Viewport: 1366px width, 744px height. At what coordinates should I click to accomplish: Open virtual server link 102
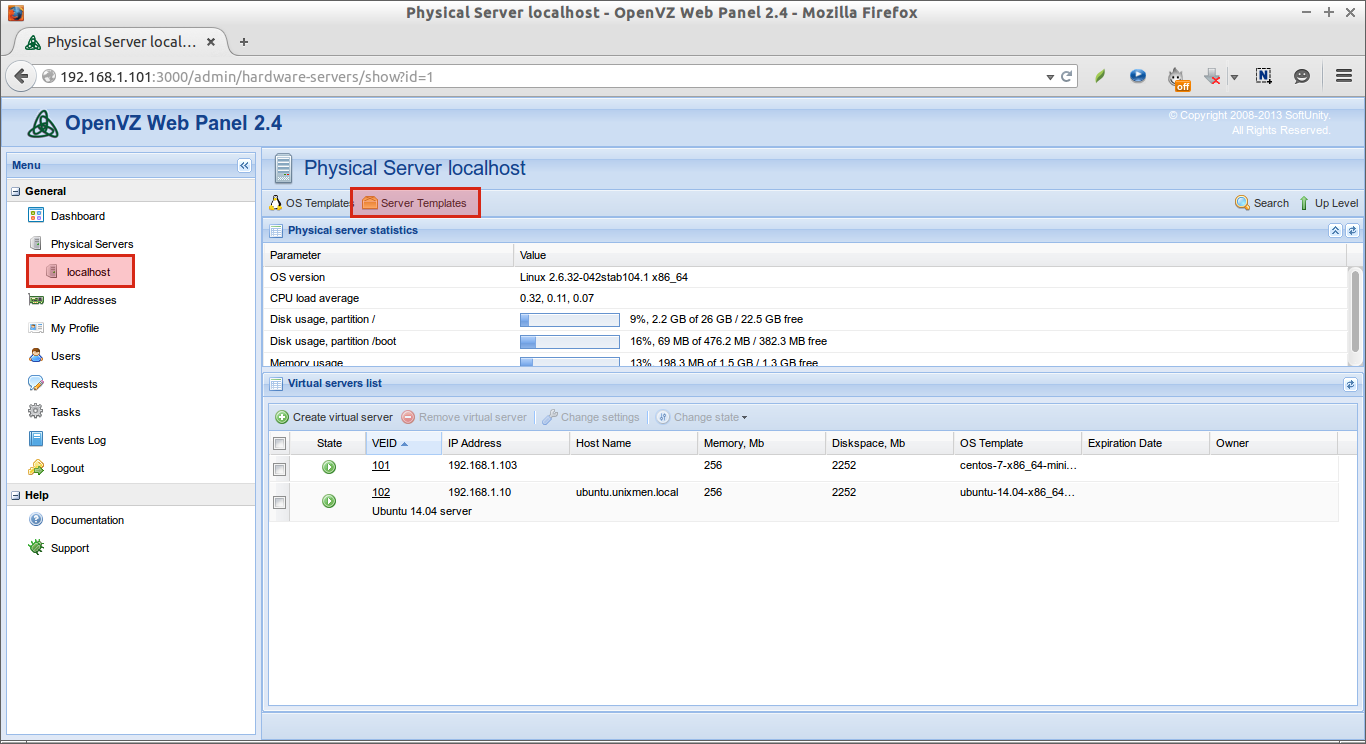[x=381, y=492]
